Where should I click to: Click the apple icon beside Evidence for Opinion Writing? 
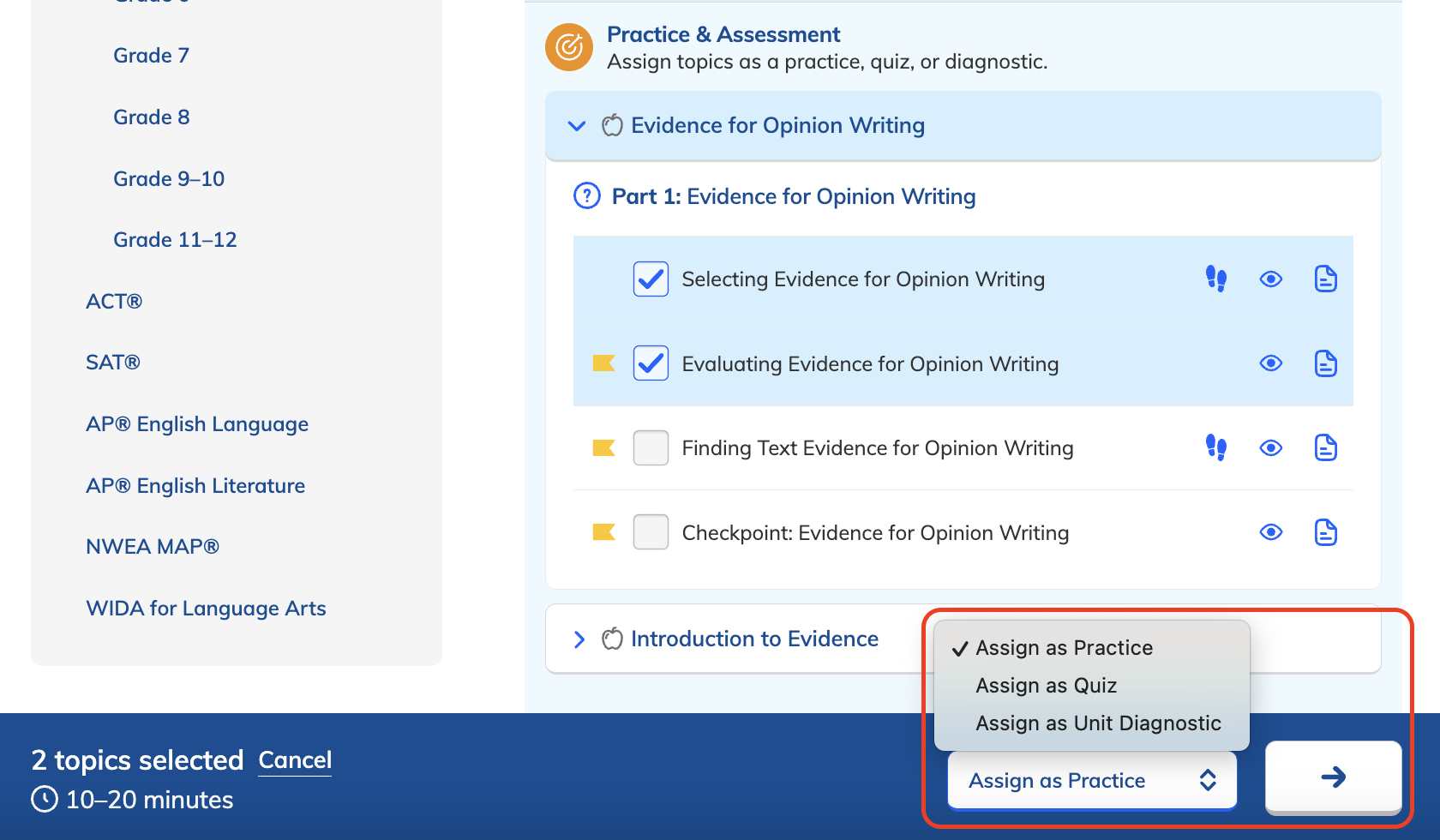(611, 125)
